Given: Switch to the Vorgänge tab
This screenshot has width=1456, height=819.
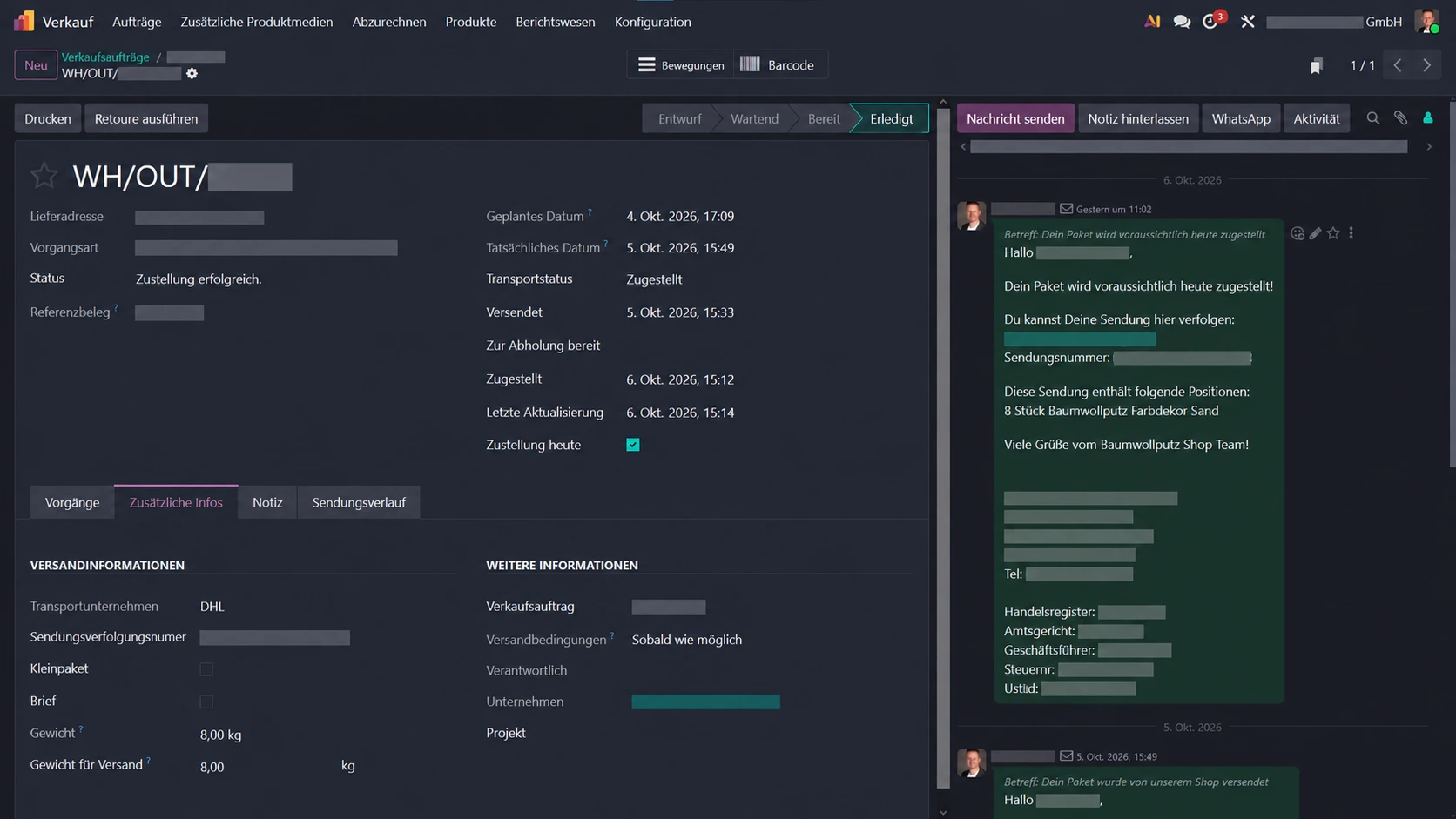Looking at the screenshot, I should (72, 502).
